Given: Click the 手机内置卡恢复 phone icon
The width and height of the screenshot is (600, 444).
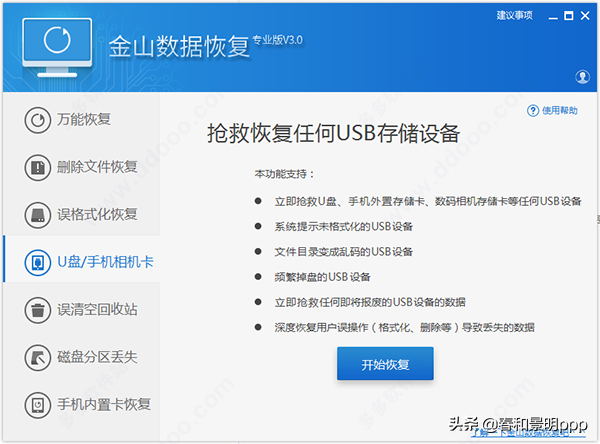Looking at the screenshot, I should (38, 405).
